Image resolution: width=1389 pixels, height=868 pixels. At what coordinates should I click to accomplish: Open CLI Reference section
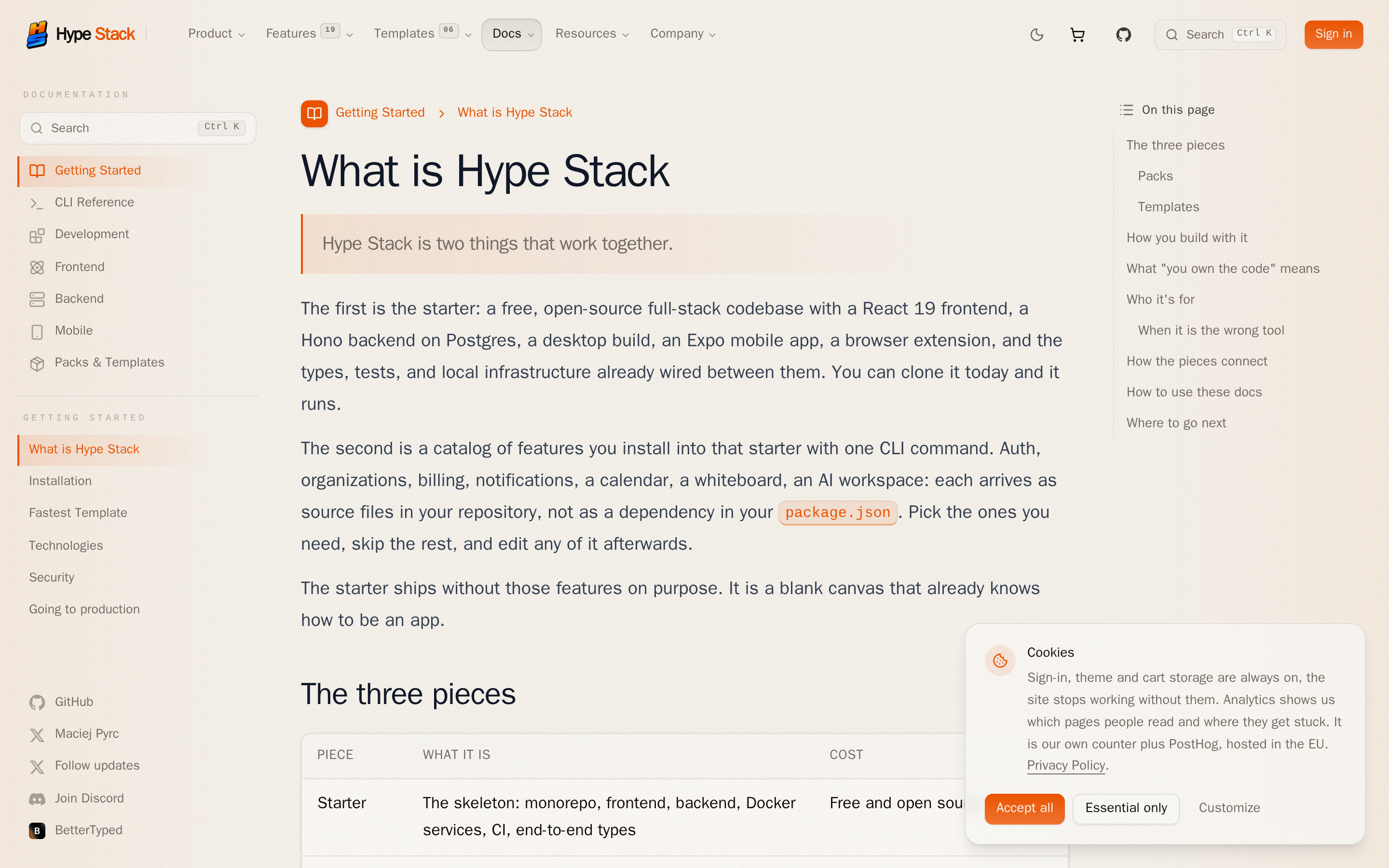click(138, 203)
